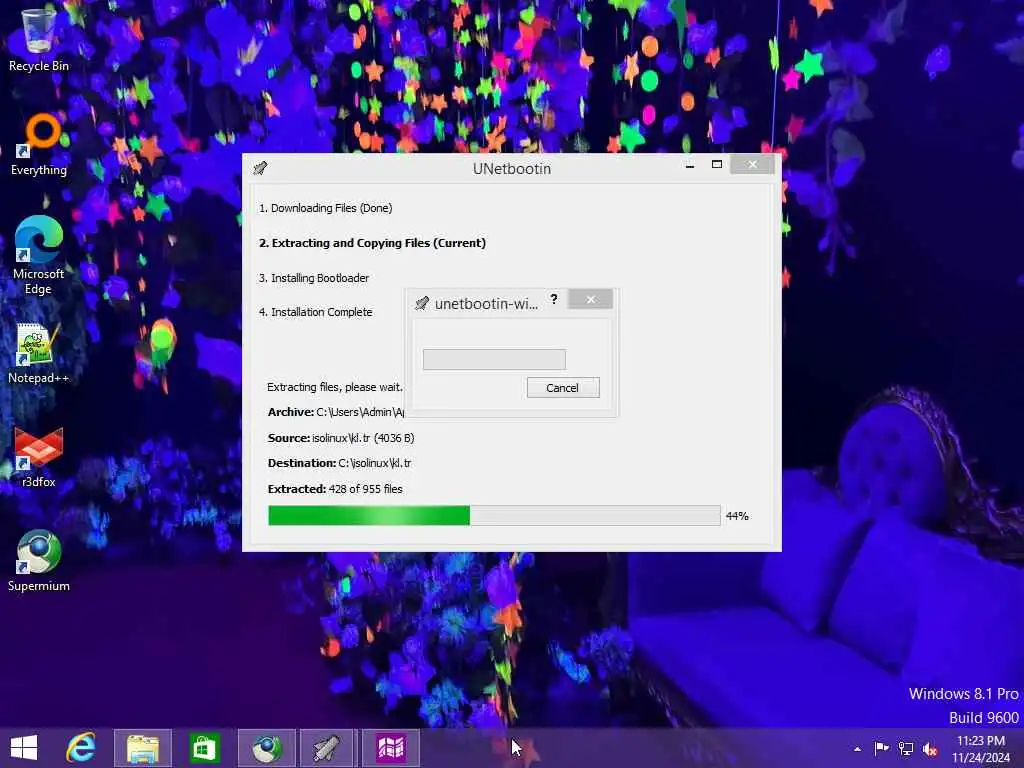Show hidden system tray icons arrow
Screen dimensions: 1024x768
pyautogui.click(x=857, y=749)
